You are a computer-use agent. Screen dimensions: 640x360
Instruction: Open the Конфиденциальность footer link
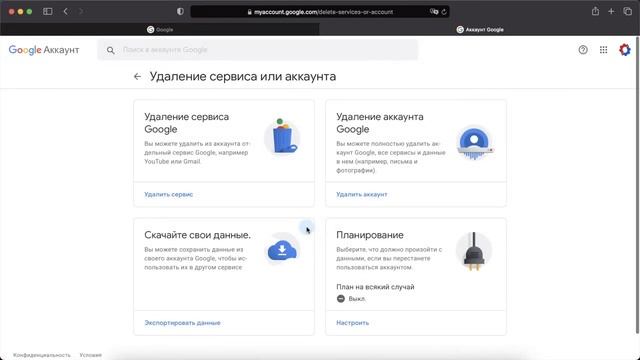point(42,355)
